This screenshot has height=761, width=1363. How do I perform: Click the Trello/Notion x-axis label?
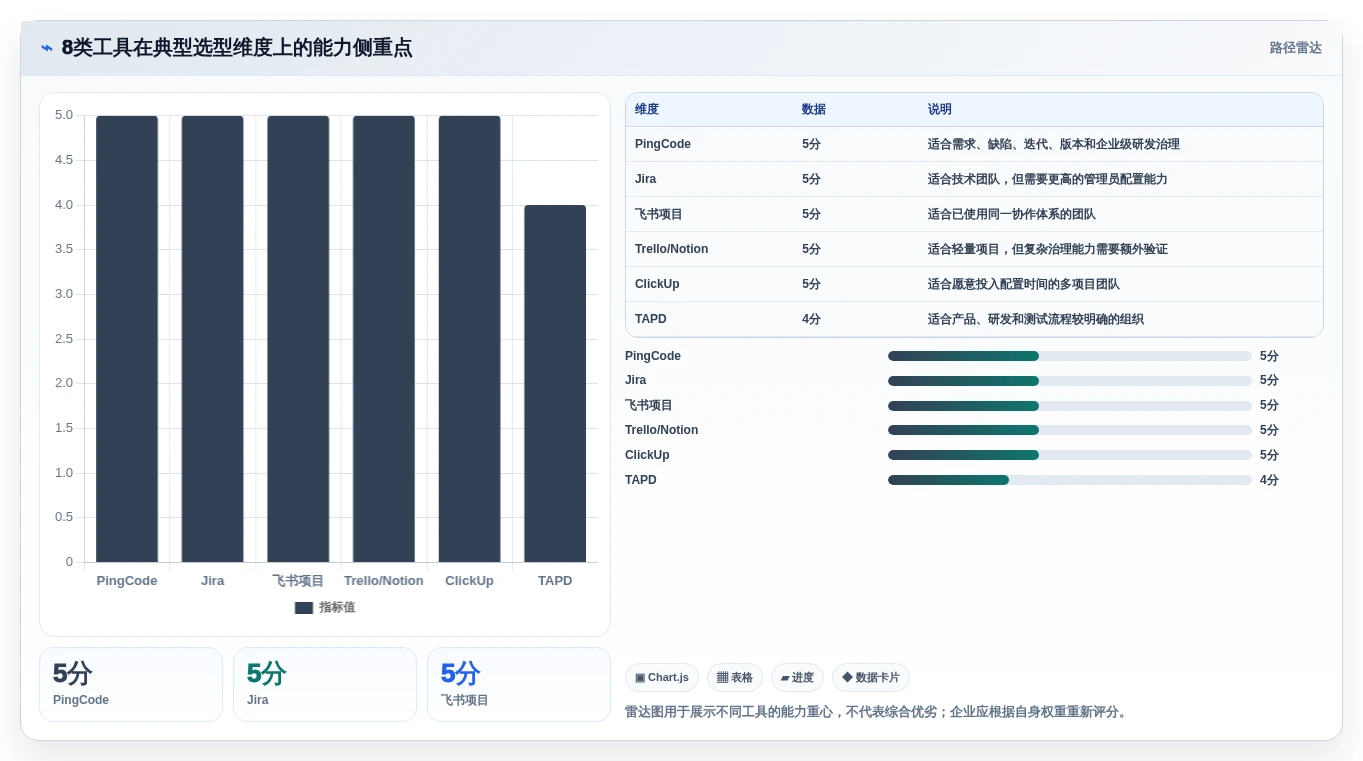pyautogui.click(x=384, y=581)
